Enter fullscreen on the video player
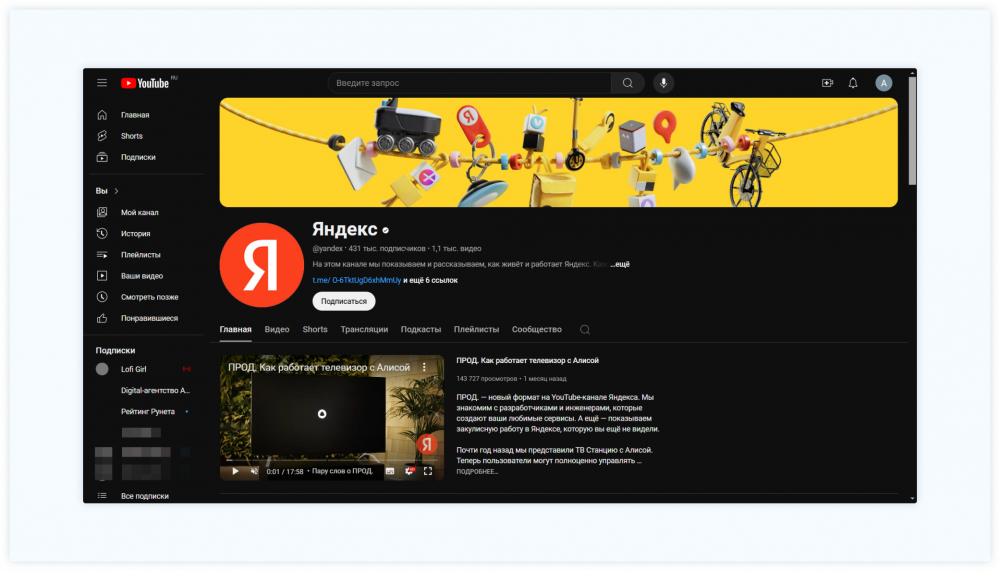This screenshot has width=1000, height=571. (x=428, y=471)
